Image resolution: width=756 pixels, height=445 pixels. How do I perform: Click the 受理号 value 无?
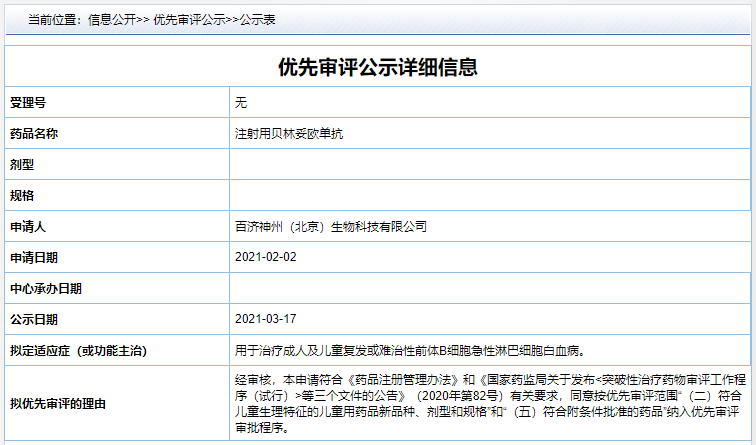[241, 102]
